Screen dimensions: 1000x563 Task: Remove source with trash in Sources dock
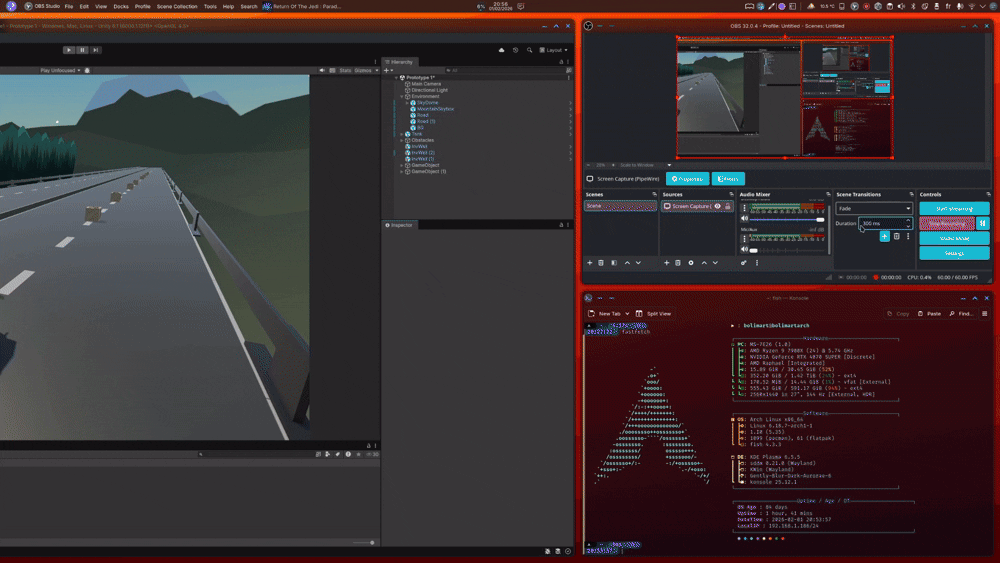[x=678, y=263]
